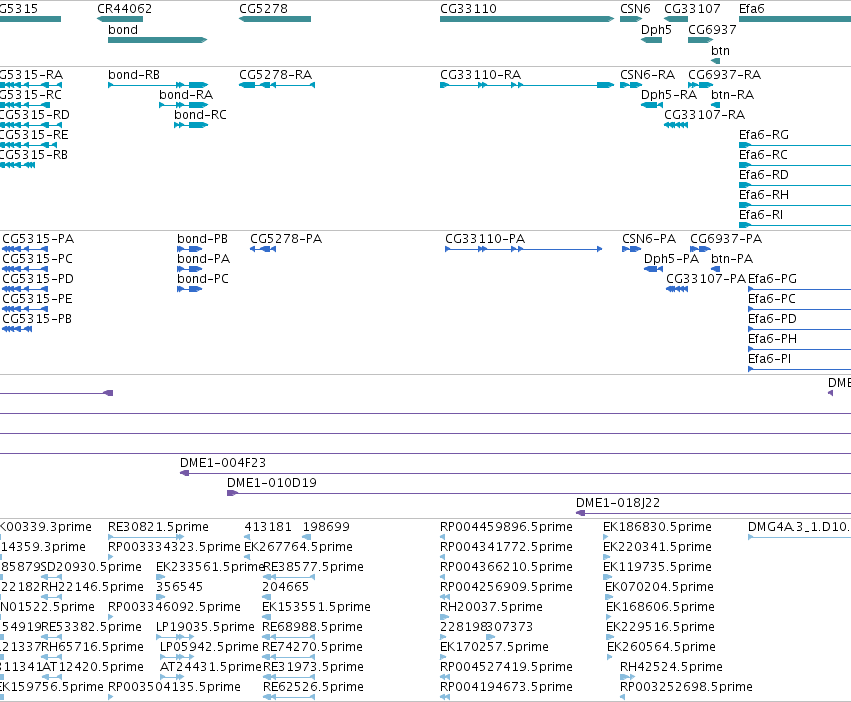The height and width of the screenshot is (702, 851).
Task: Click the Dph5 gene glyph
Action: tap(651, 40)
